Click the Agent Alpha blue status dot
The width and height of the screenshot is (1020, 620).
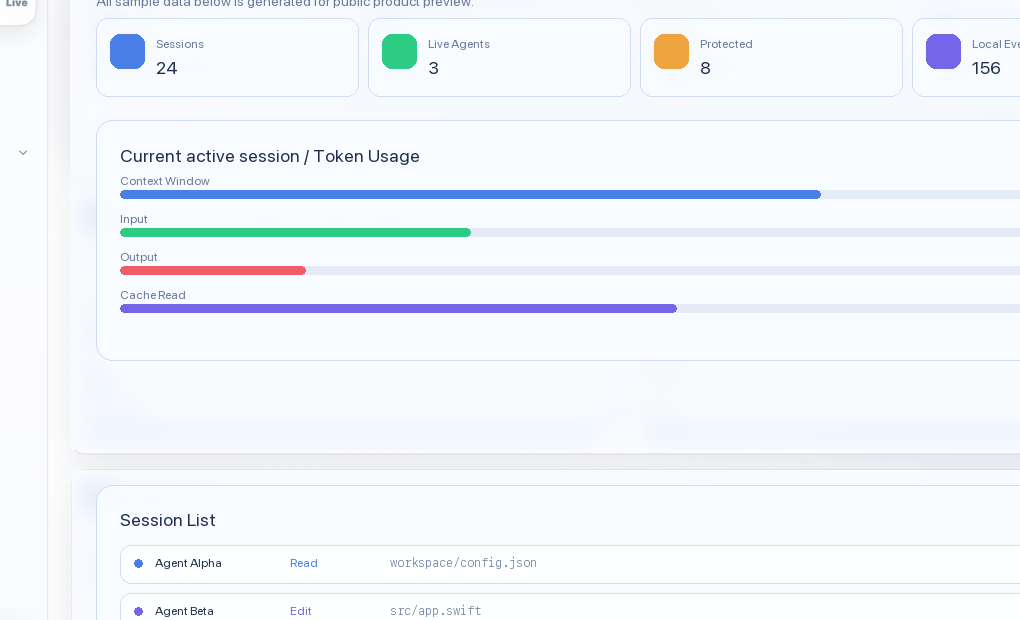139,563
